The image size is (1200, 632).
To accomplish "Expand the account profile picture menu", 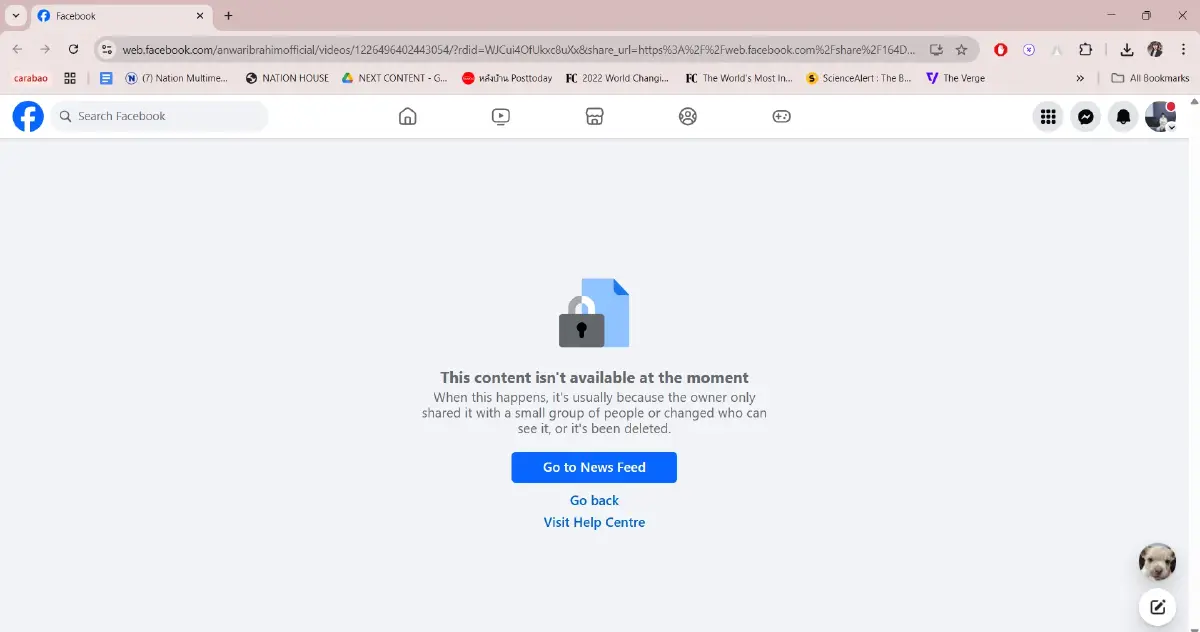I will (x=1160, y=117).
